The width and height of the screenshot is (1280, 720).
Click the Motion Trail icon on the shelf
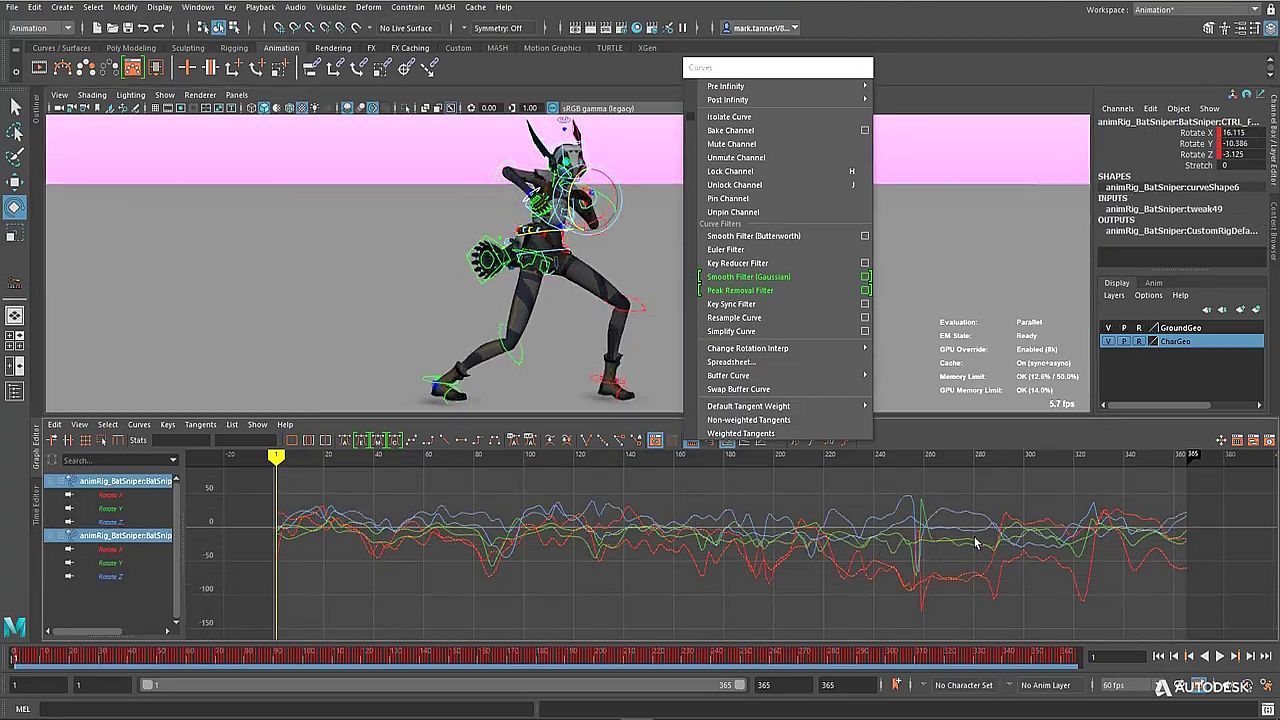tap(63, 68)
